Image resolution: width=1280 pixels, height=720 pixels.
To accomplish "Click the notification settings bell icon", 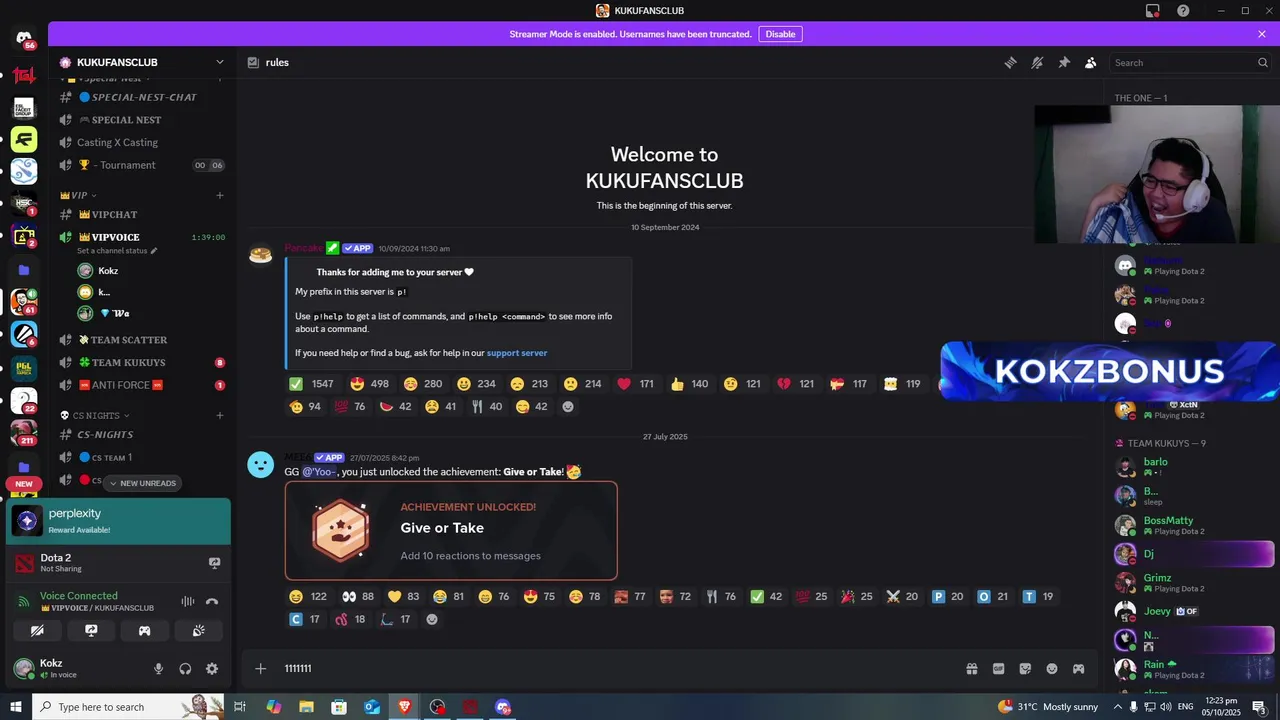I will click(x=1037, y=62).
